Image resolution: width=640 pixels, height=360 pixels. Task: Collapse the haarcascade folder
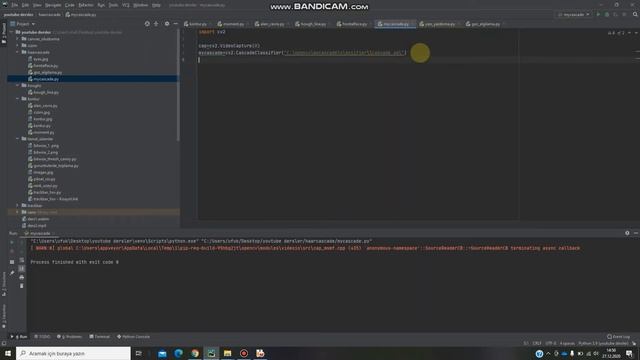pyautogui.click(x=18, y=52)
